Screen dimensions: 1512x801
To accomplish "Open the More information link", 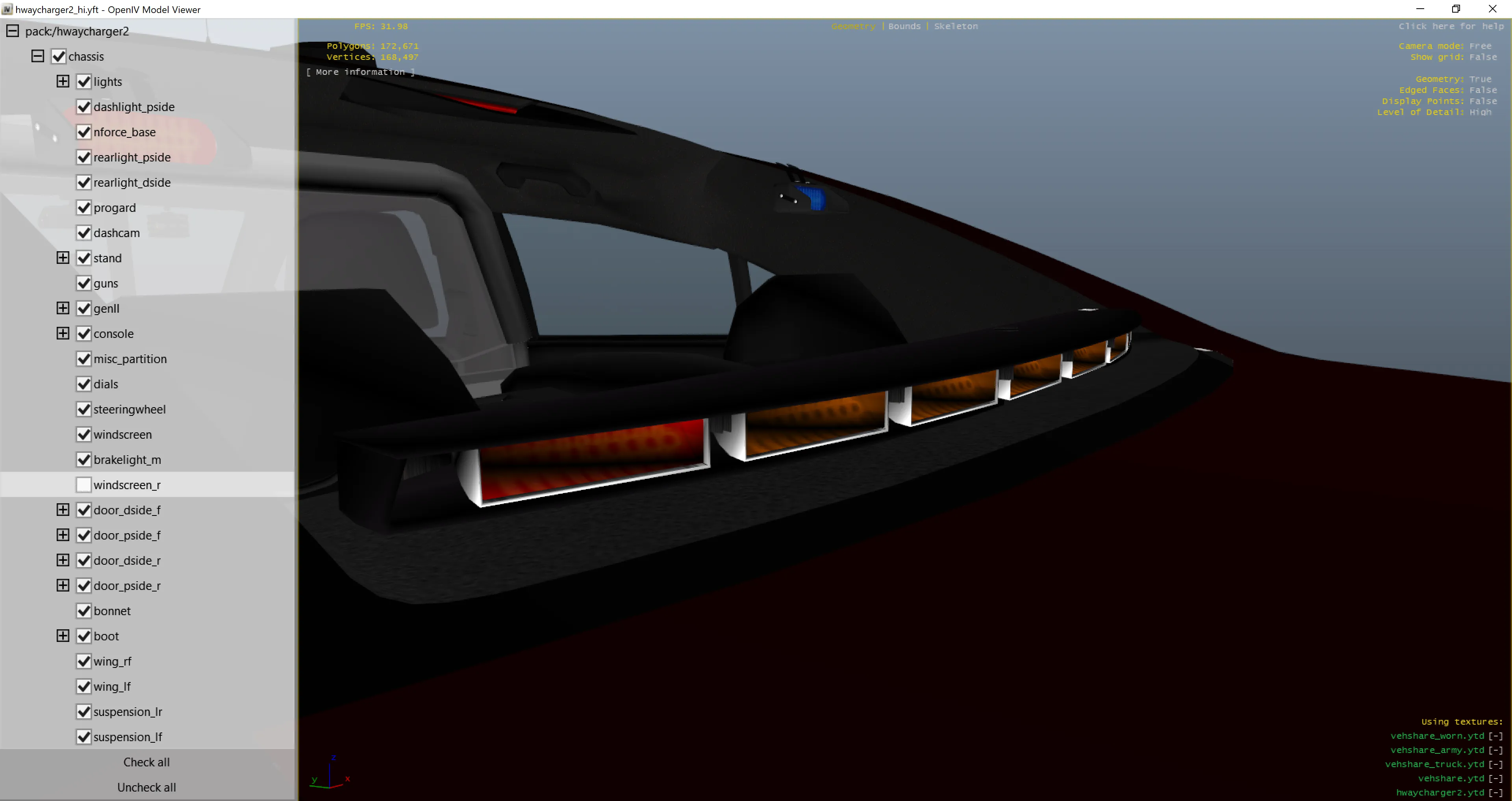I will [x=360, y=72].
